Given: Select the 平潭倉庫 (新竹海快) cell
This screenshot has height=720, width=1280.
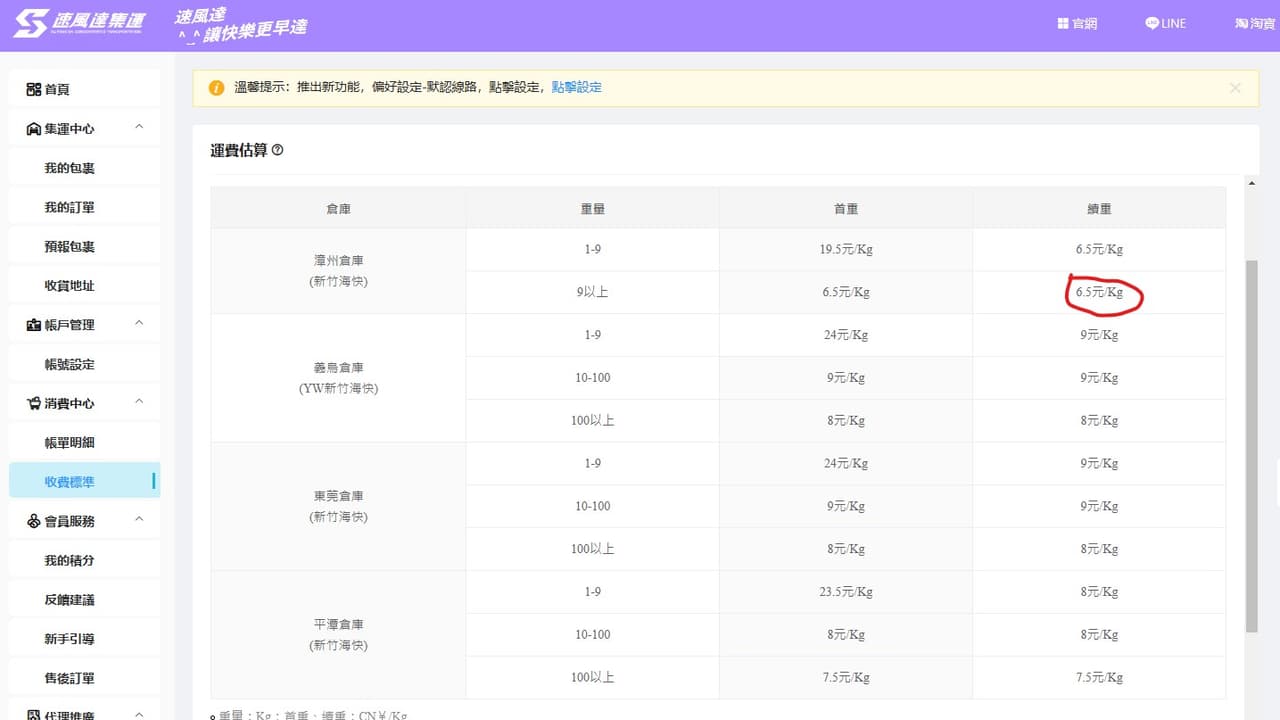Looking at the screenshot, I should (339, 634).
